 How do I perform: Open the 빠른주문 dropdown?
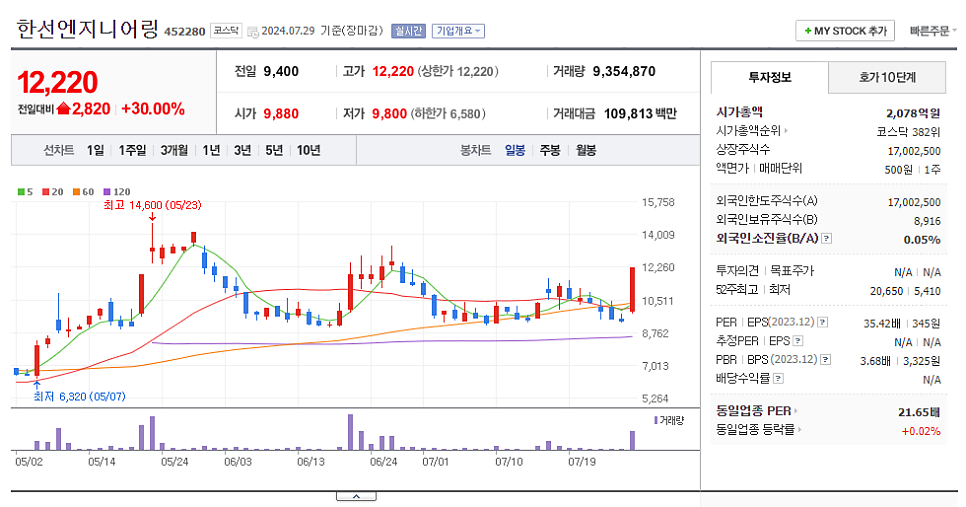933,31
